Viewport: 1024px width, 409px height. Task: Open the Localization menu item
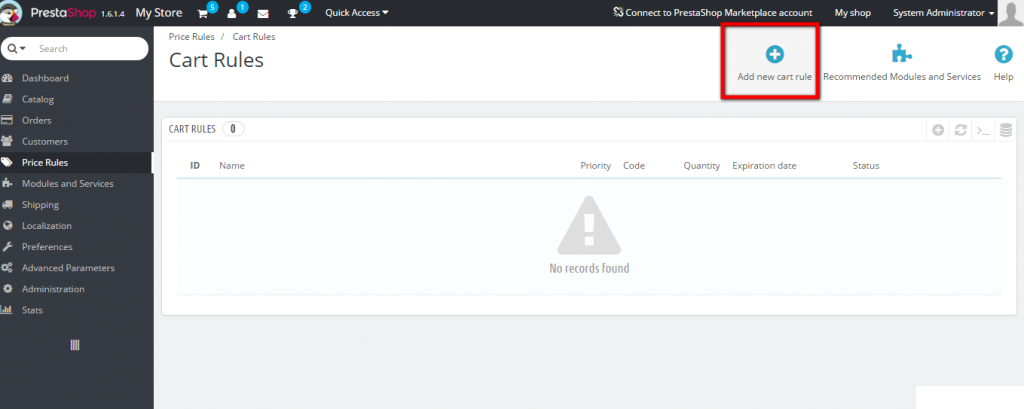[46, 225]
